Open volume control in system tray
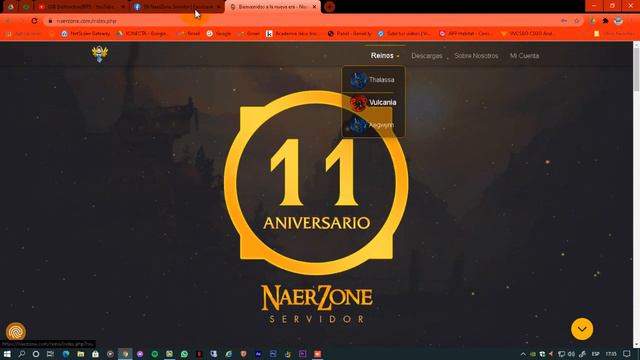The image size is (640, 360). pos(571,354)
